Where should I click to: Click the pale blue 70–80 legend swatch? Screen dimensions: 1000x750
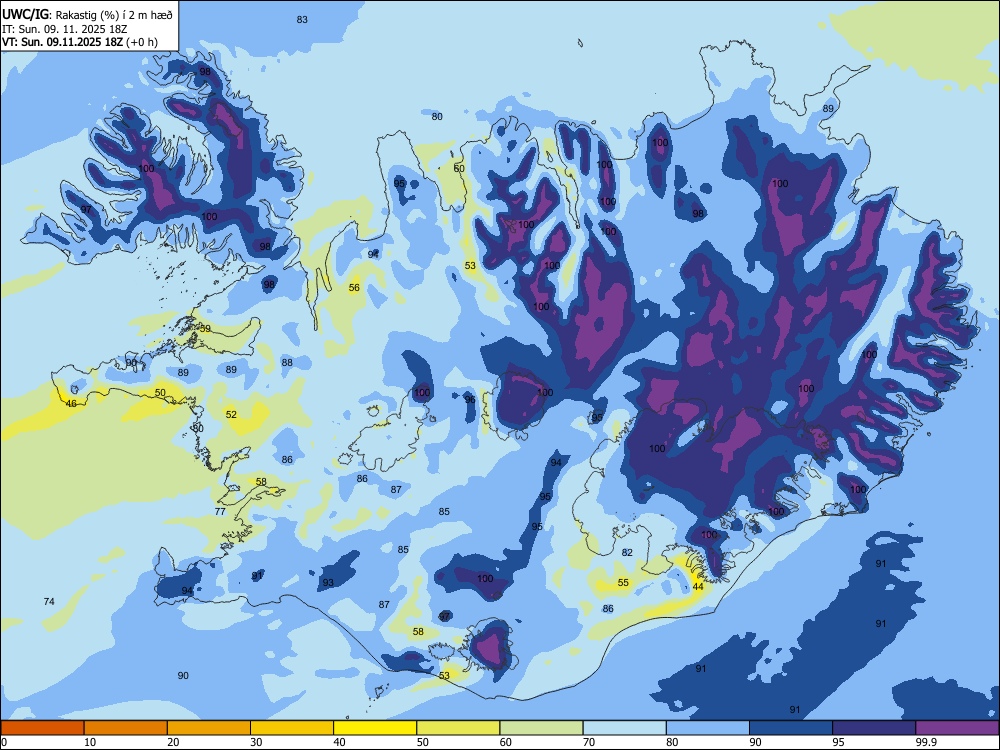pos(624,728)
